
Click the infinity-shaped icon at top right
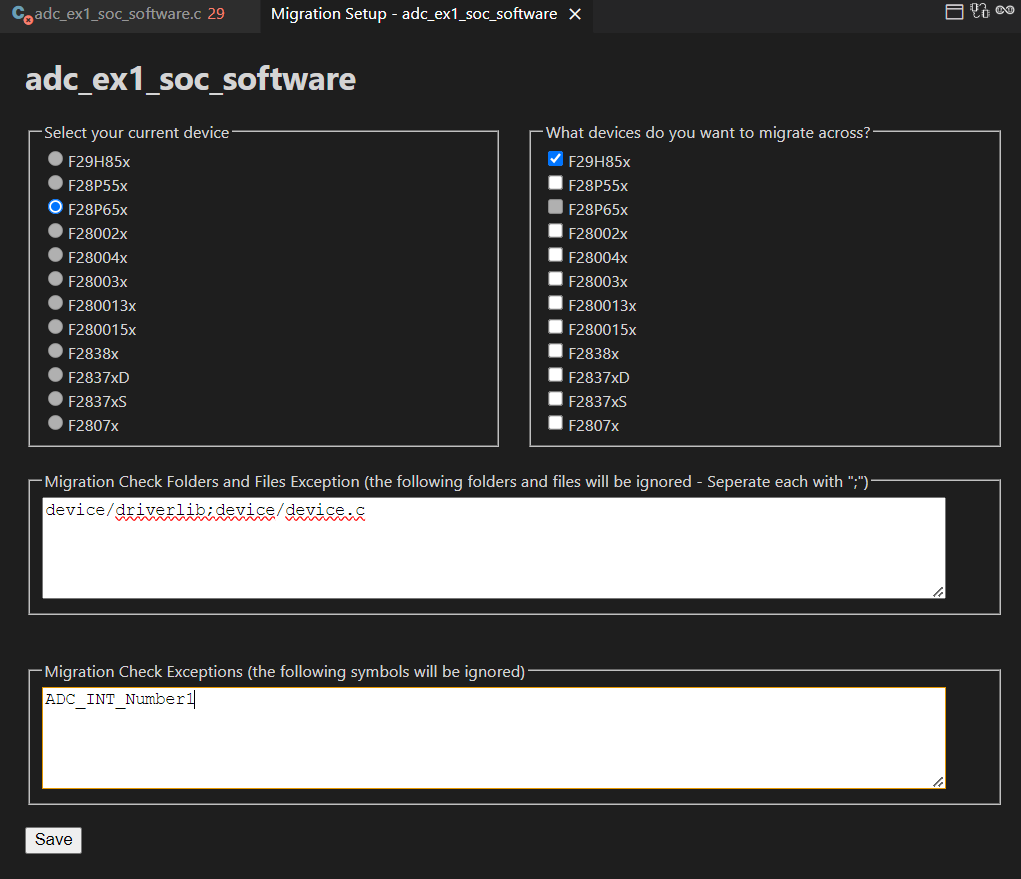click(1006, 12)
